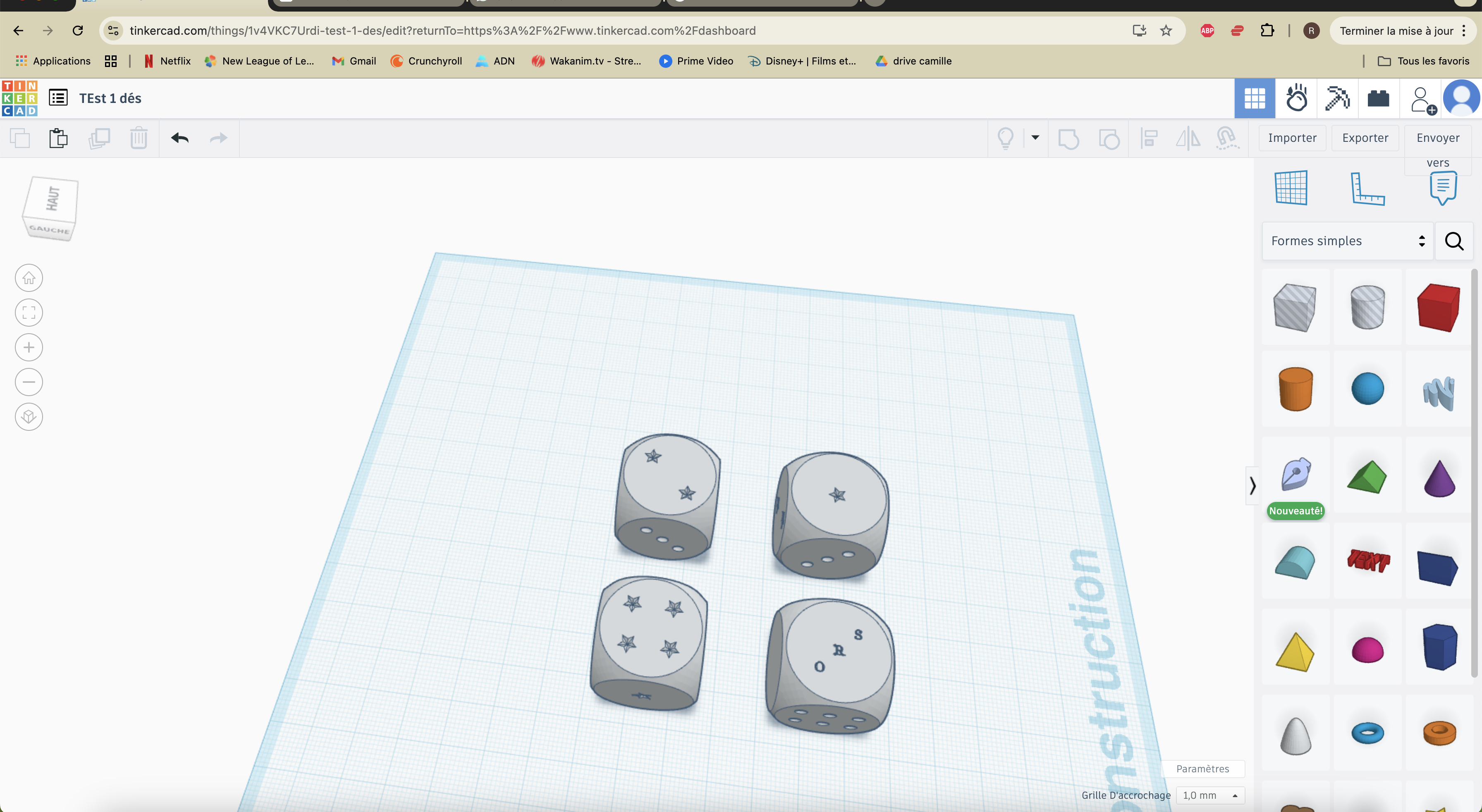Zoom out with the minus button
Image resolution: width=1482 pixels, height=812 pixels.
point(29,382)
